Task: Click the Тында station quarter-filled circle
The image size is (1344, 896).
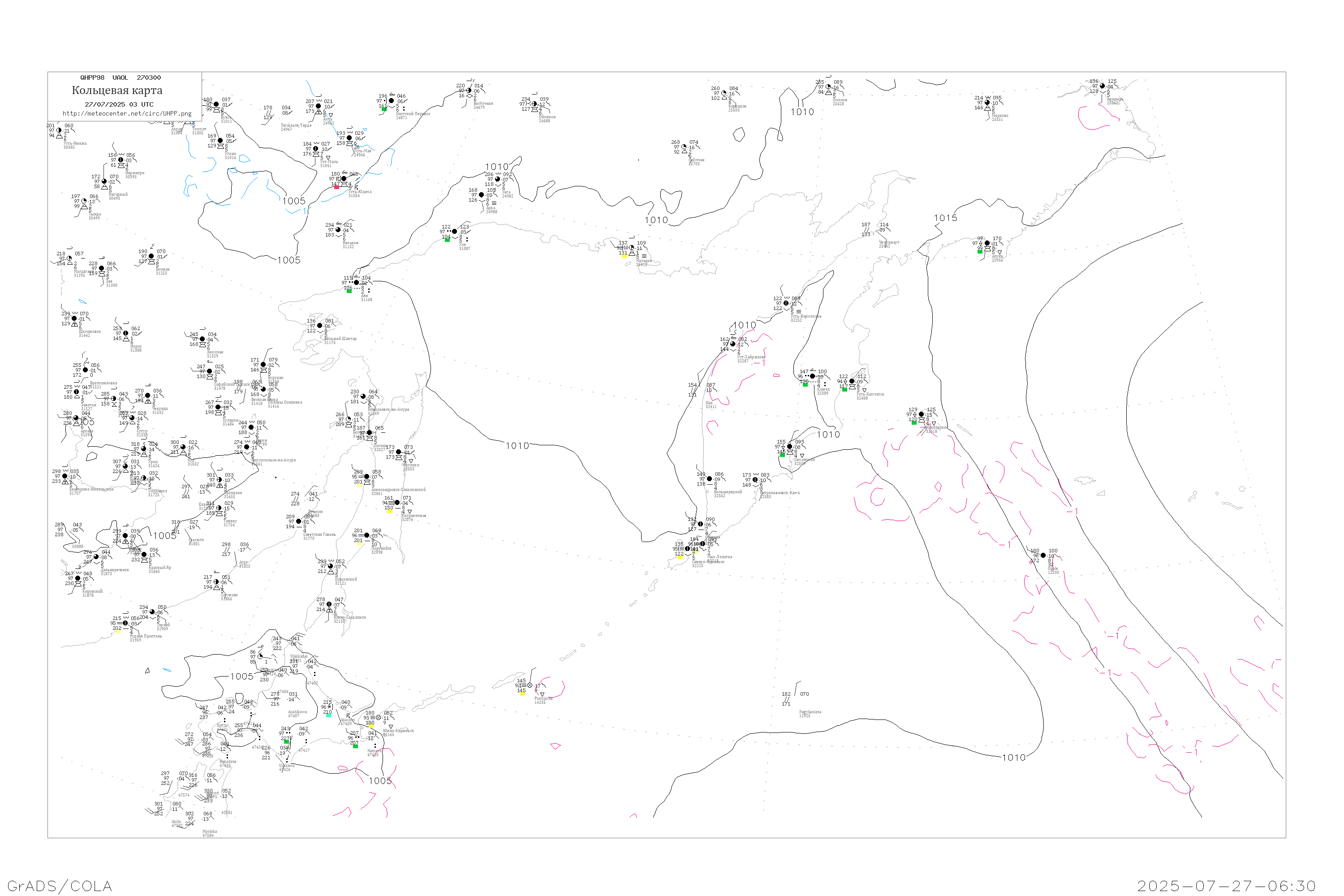Action: 85,201
